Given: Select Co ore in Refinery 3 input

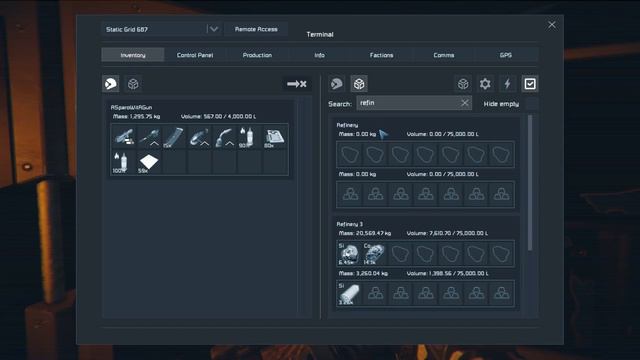Looking at the screenshot, I should point(375,253).
